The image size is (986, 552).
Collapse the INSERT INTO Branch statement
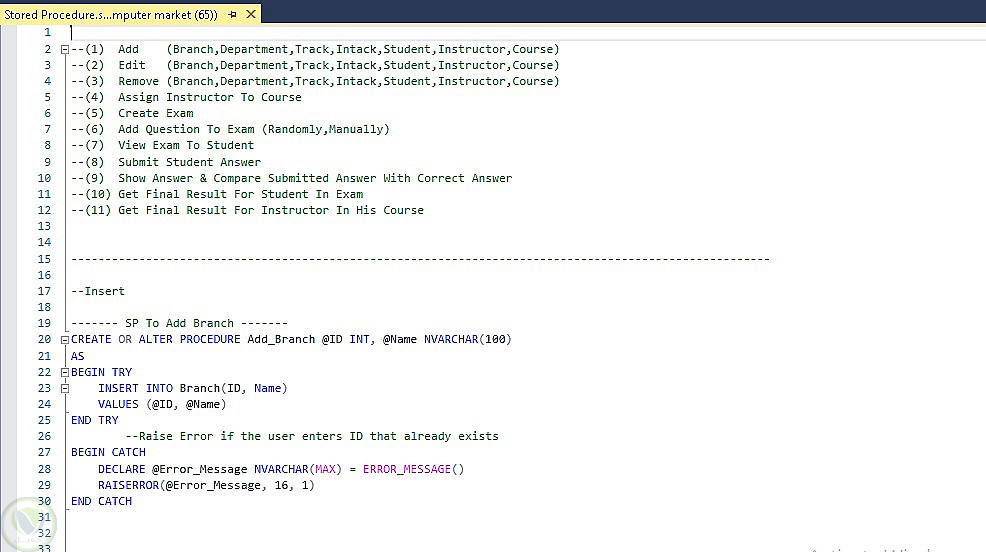click(x=64, y=389)
